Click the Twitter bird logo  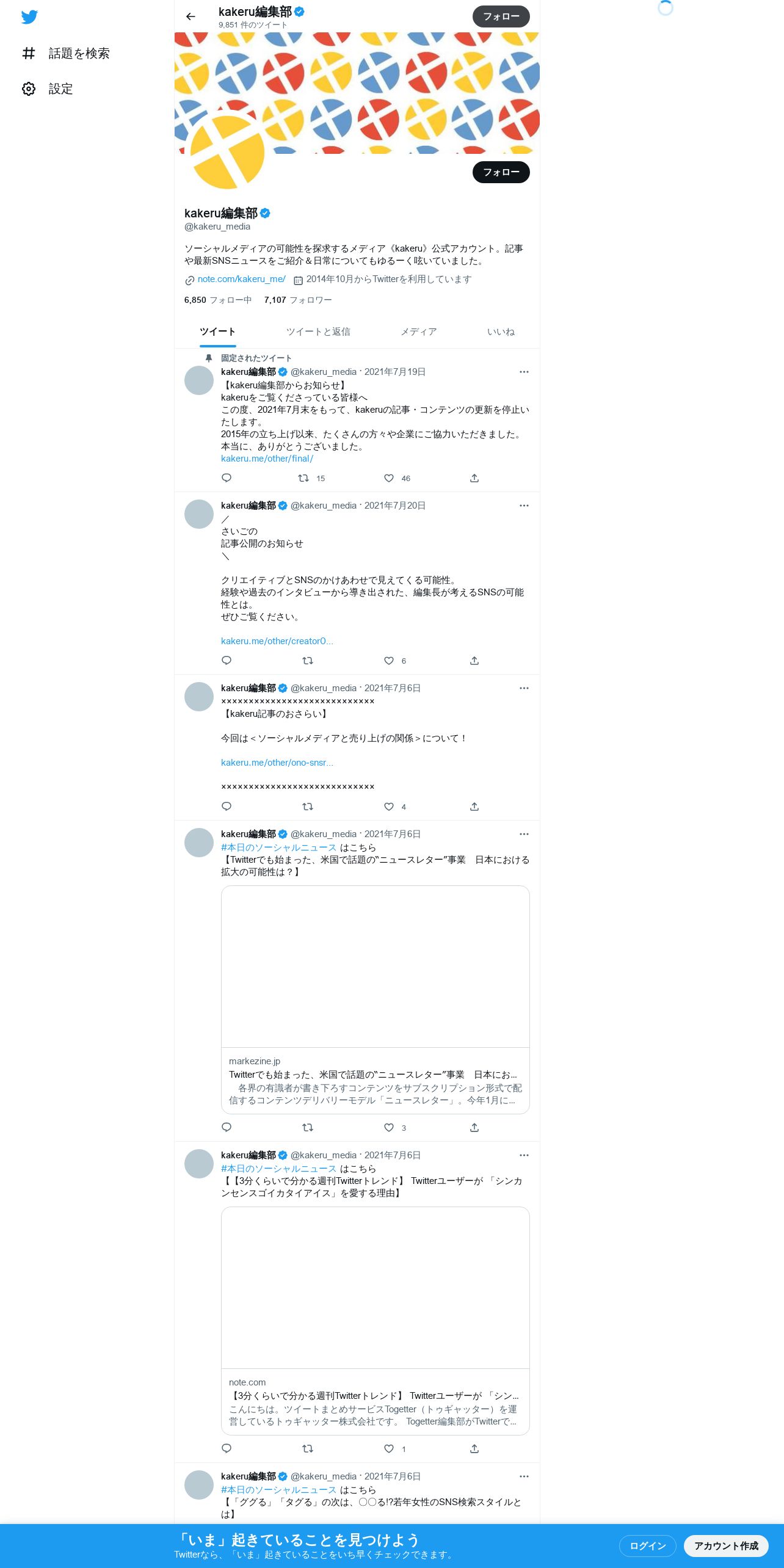click(29, 17)
